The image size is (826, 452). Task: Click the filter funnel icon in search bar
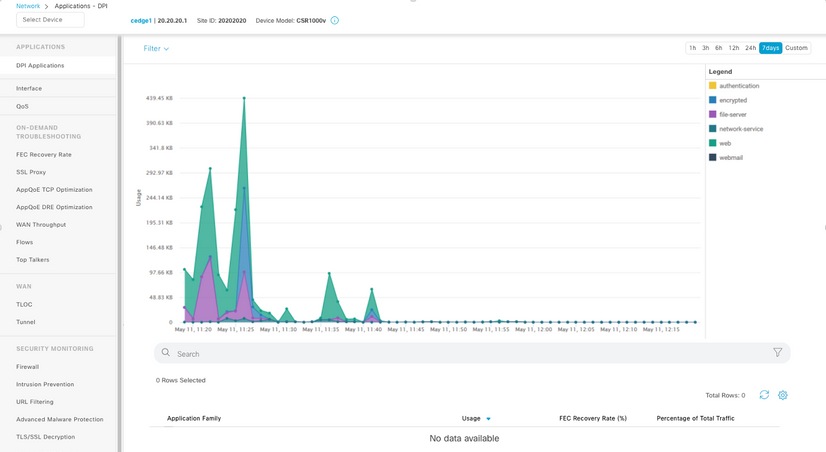(777, 352)
